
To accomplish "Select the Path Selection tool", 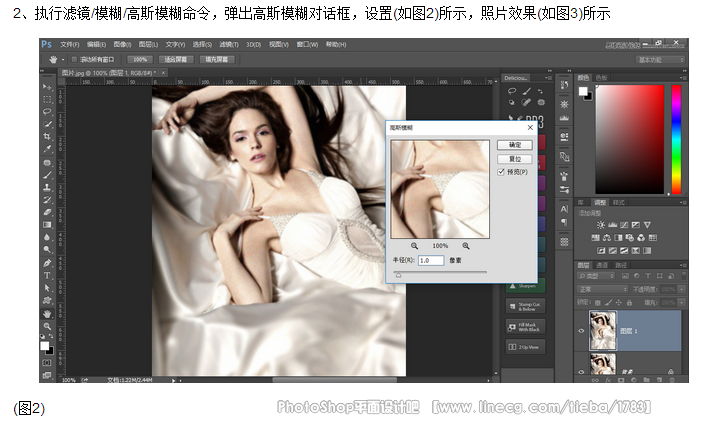I will 47,288.
